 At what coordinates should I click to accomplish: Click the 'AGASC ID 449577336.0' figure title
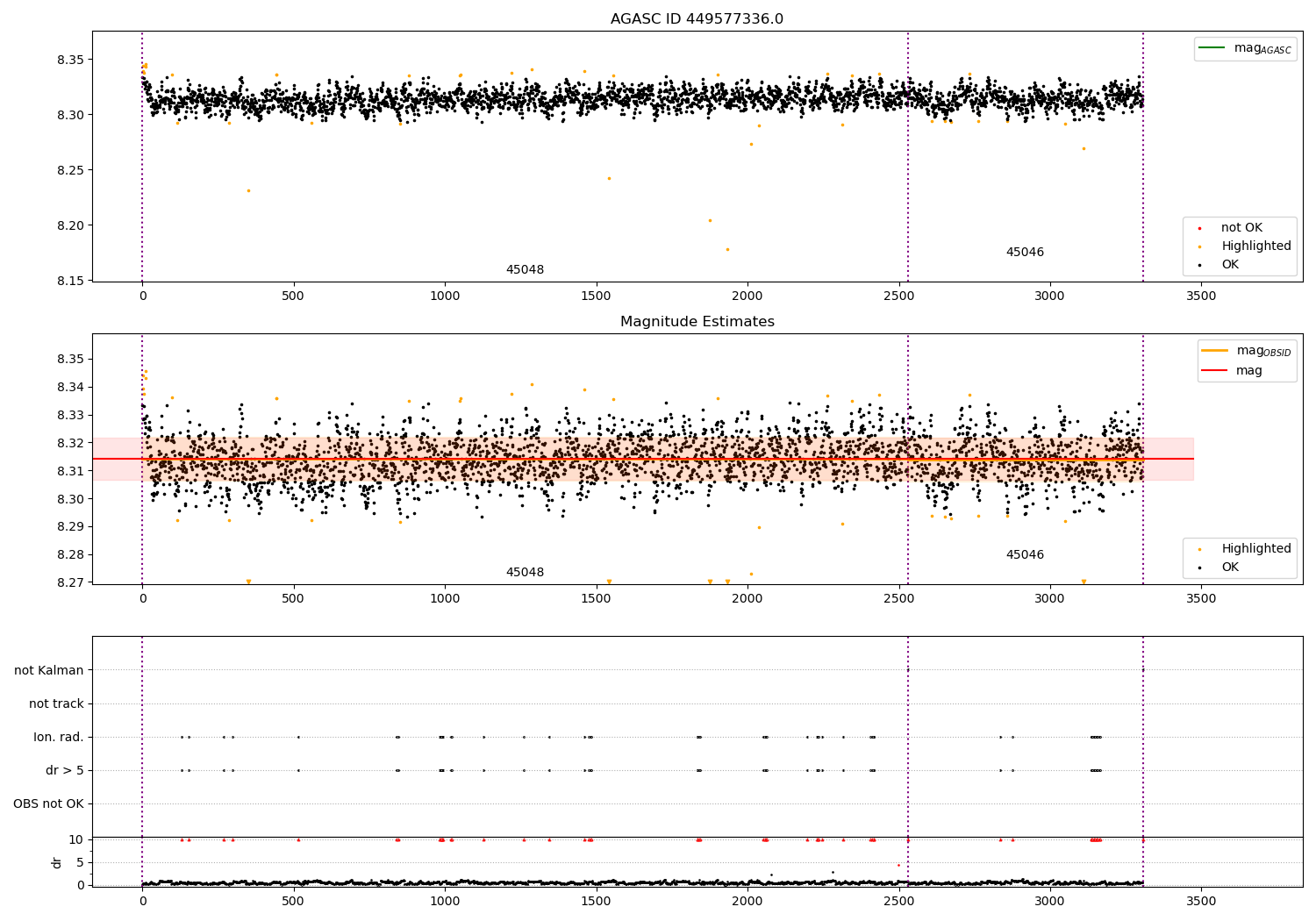[x=697, y=19]
